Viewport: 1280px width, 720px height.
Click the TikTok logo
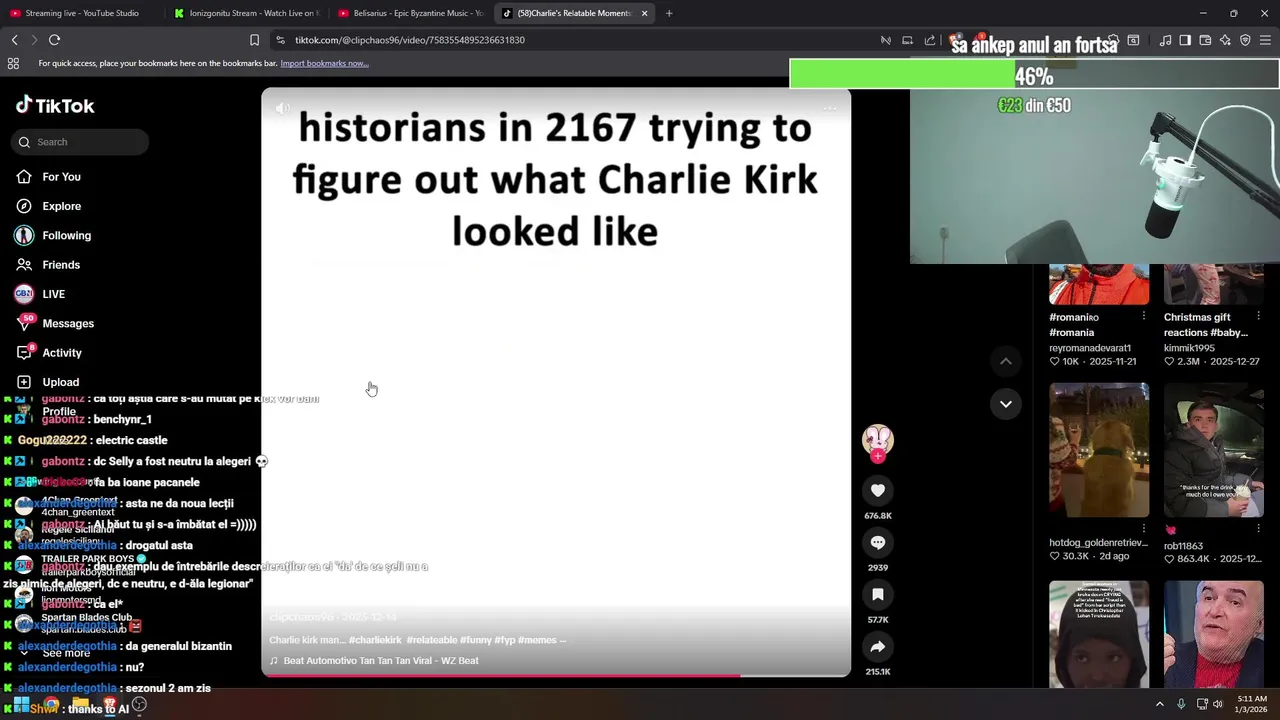point(55,105)
